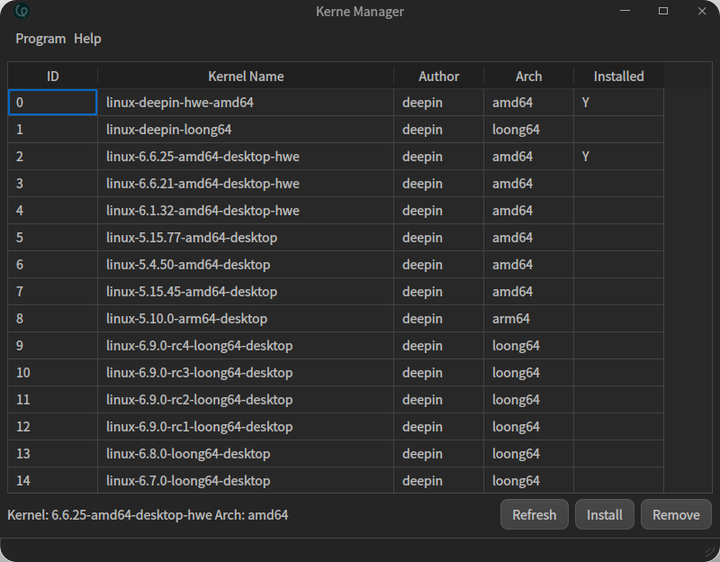
Task: Pick the linux-6.9.0-rc4-loong64-desktop entry
Action: point(200,346)
